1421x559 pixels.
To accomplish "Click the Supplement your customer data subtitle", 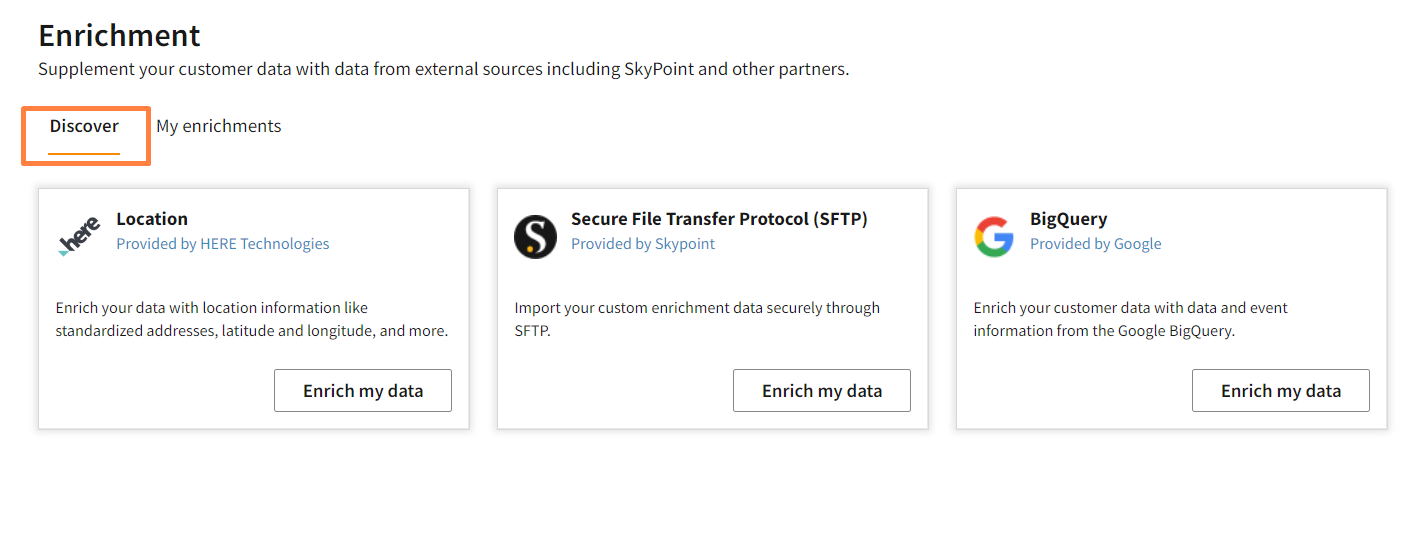I will 443,70.
